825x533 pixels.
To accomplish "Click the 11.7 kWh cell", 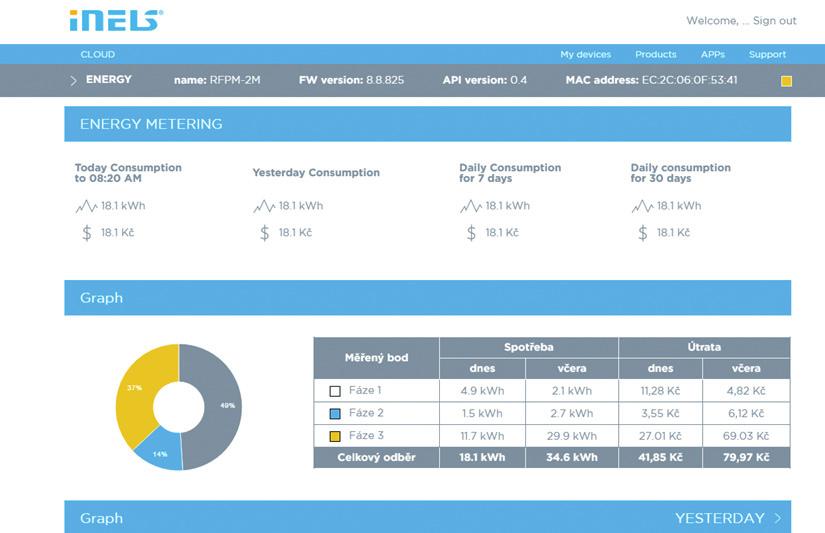I will pyautogui.click(x=482, y=436).
